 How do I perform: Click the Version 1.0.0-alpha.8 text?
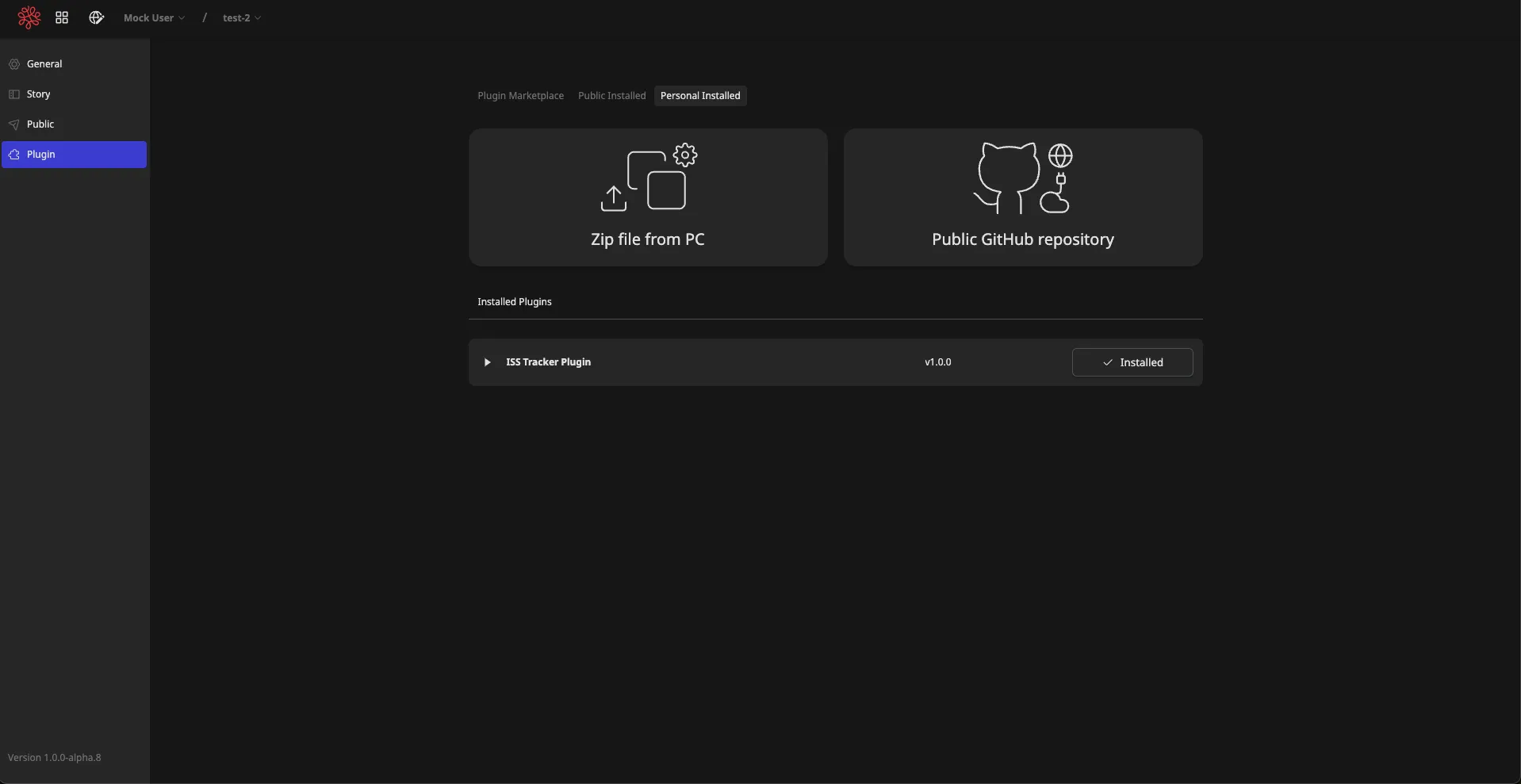pos(55,758)
